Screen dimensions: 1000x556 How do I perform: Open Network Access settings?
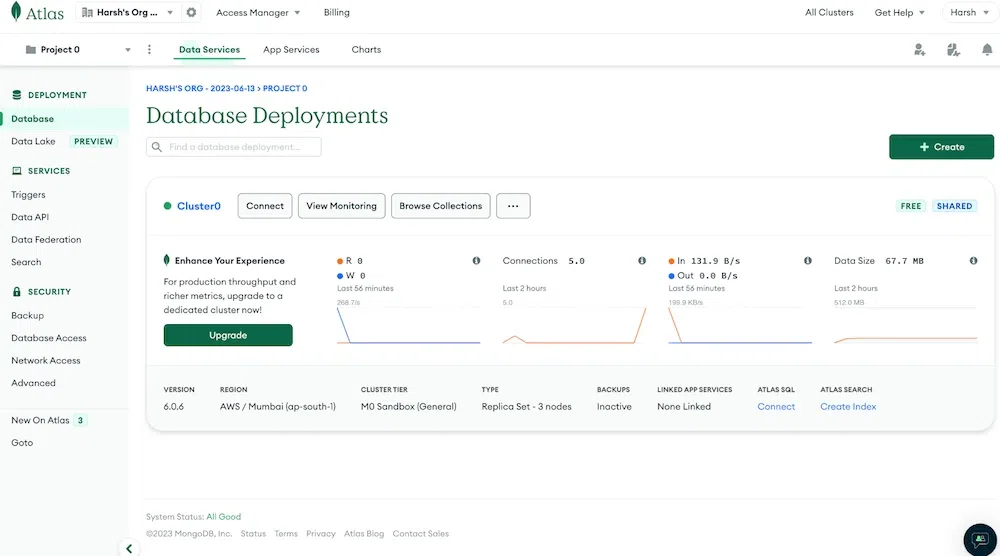pos(46,360)
